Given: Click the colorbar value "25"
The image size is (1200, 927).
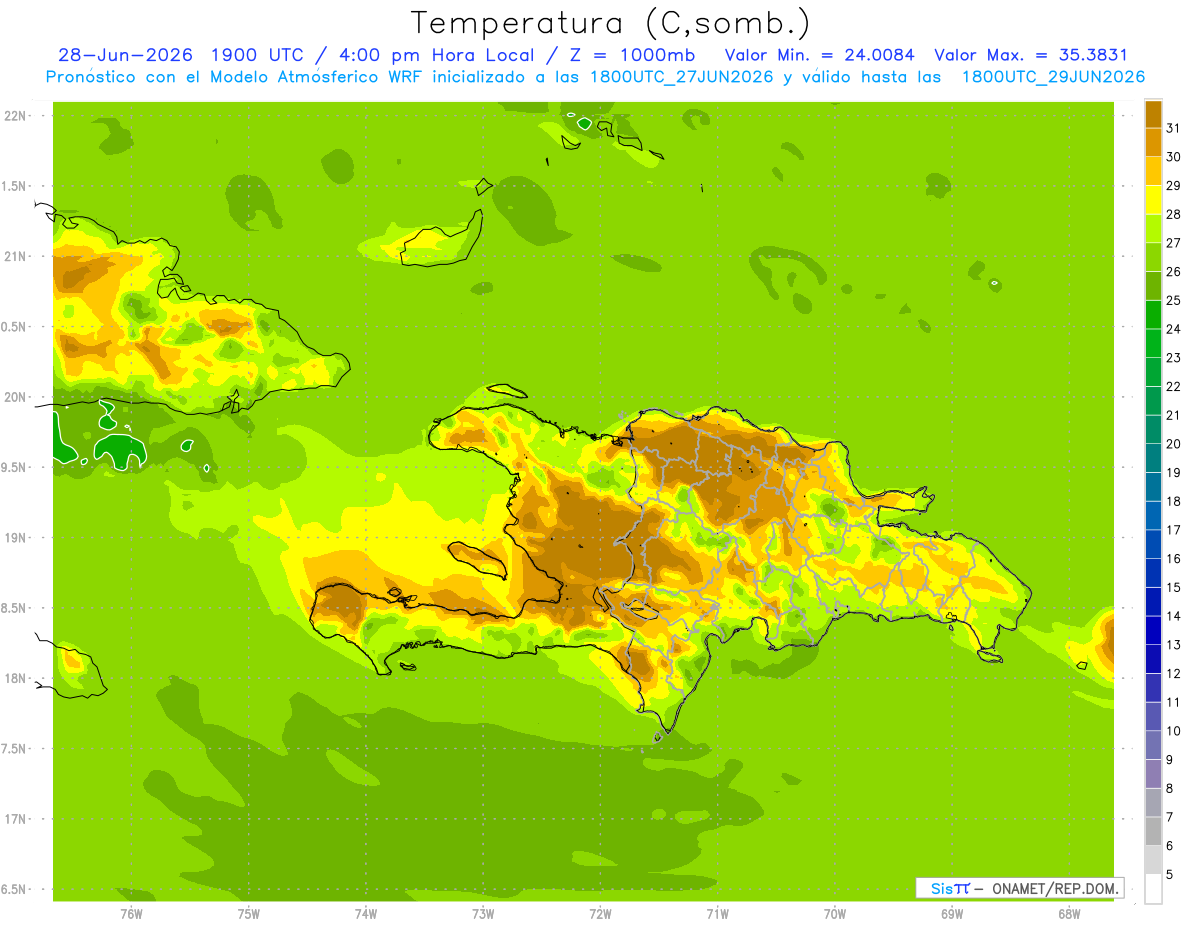Looking at the screenshot, I should tap(1174, 301).
